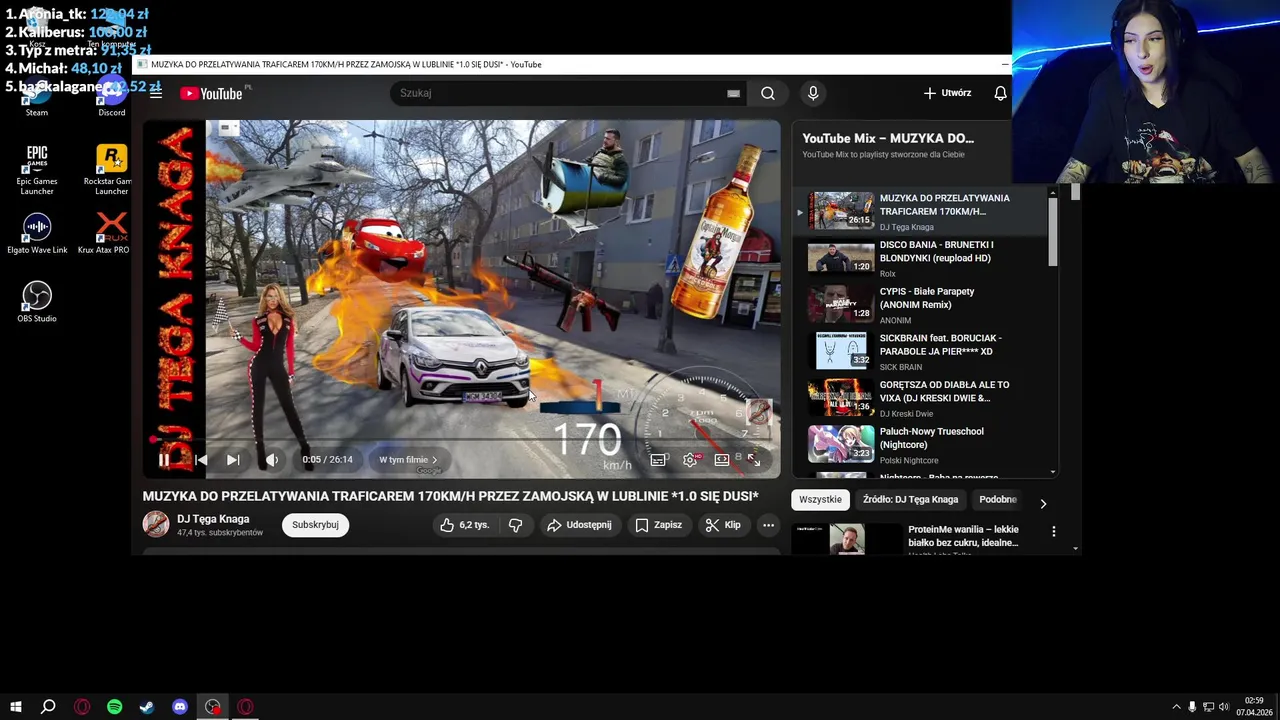
Task: Open the 'W tym filmie' chapters chip
Action: pyautogui.click(x=408, y=460)
